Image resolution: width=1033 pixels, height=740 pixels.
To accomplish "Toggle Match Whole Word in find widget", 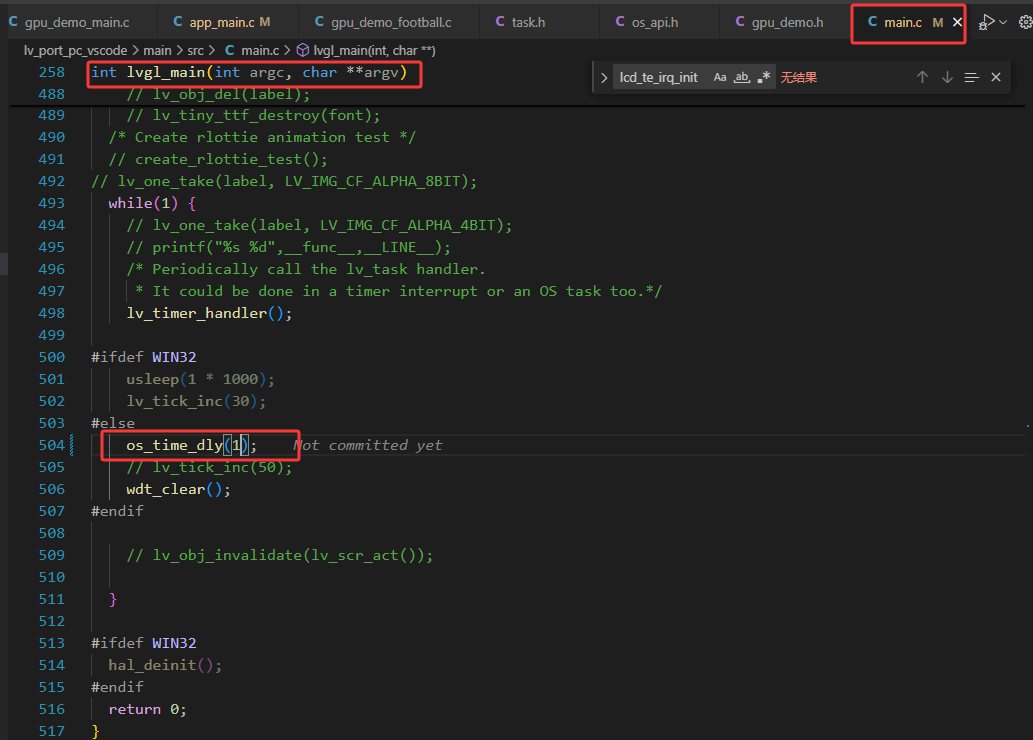I will [x=742, y=78].
